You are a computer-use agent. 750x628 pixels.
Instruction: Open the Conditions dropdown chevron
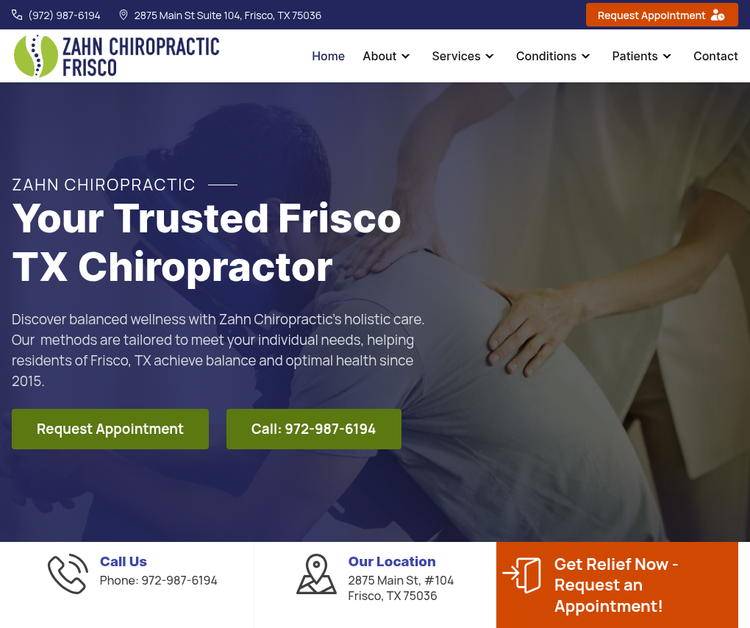point(585,56)
